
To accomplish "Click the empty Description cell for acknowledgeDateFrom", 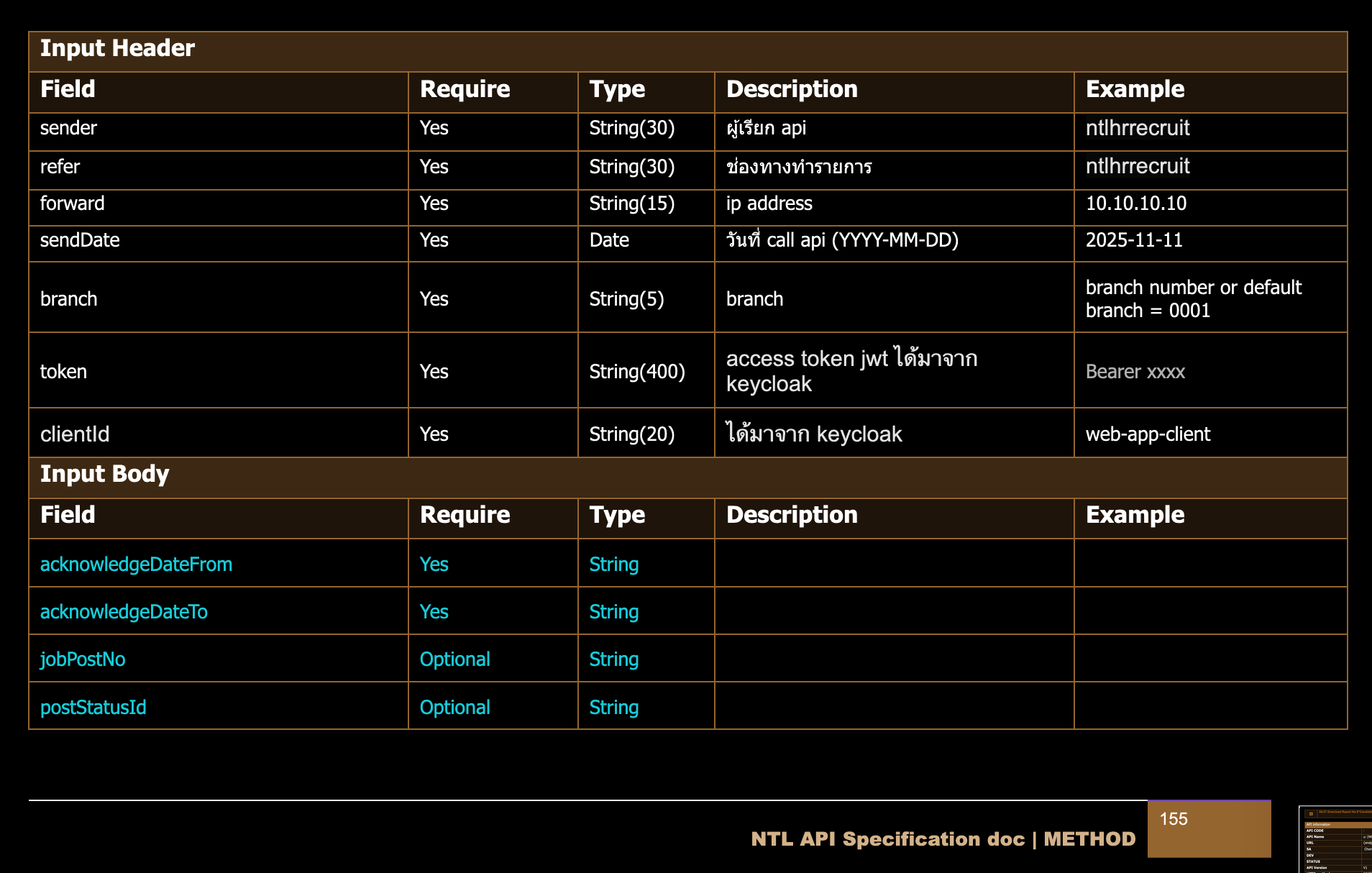I will click(893, 564).
